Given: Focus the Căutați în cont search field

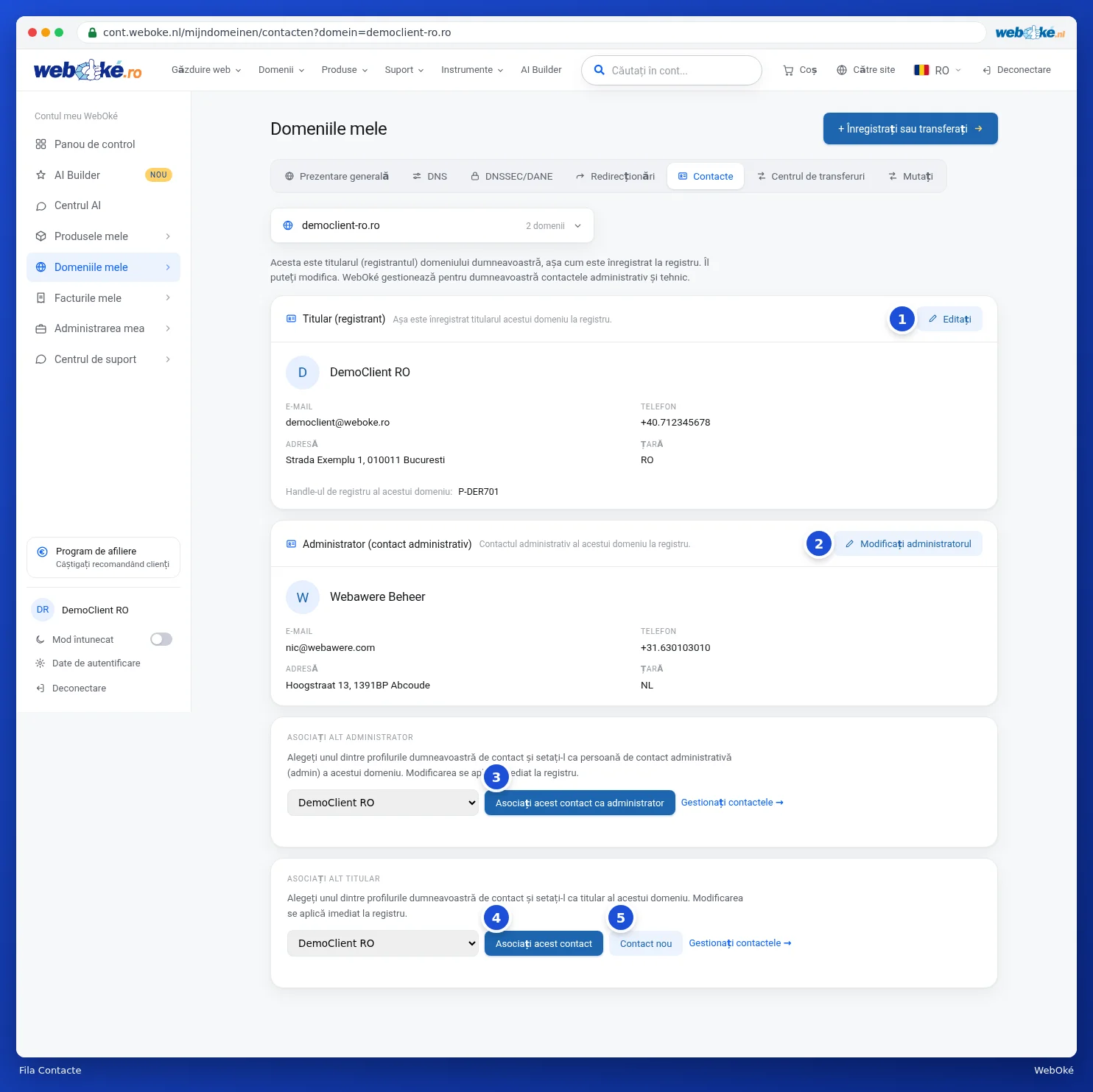Looking at the screenshot, I should [672, 71].
